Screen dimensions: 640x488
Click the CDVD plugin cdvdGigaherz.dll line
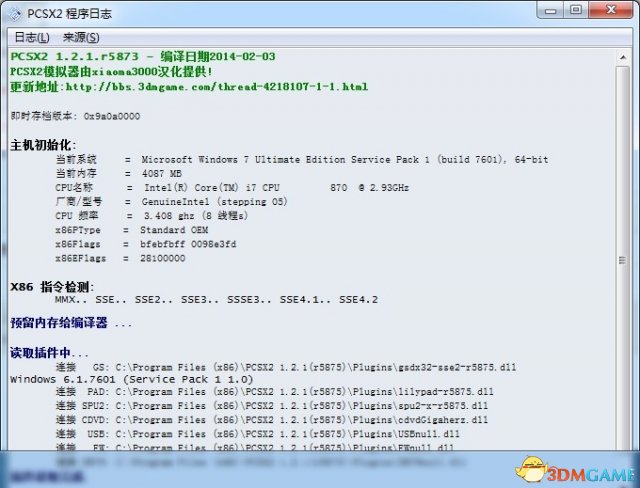pyautogui.click(x=272, y=420)
